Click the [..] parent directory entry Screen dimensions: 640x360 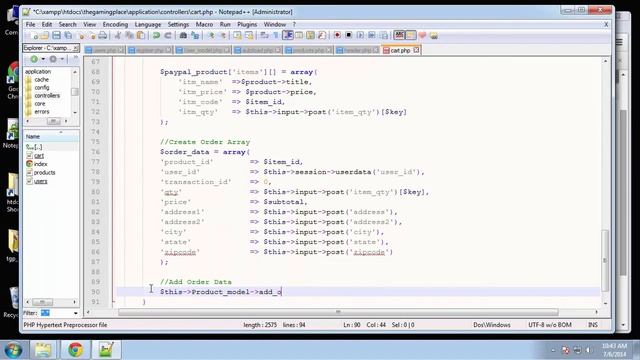click(38, 147)
